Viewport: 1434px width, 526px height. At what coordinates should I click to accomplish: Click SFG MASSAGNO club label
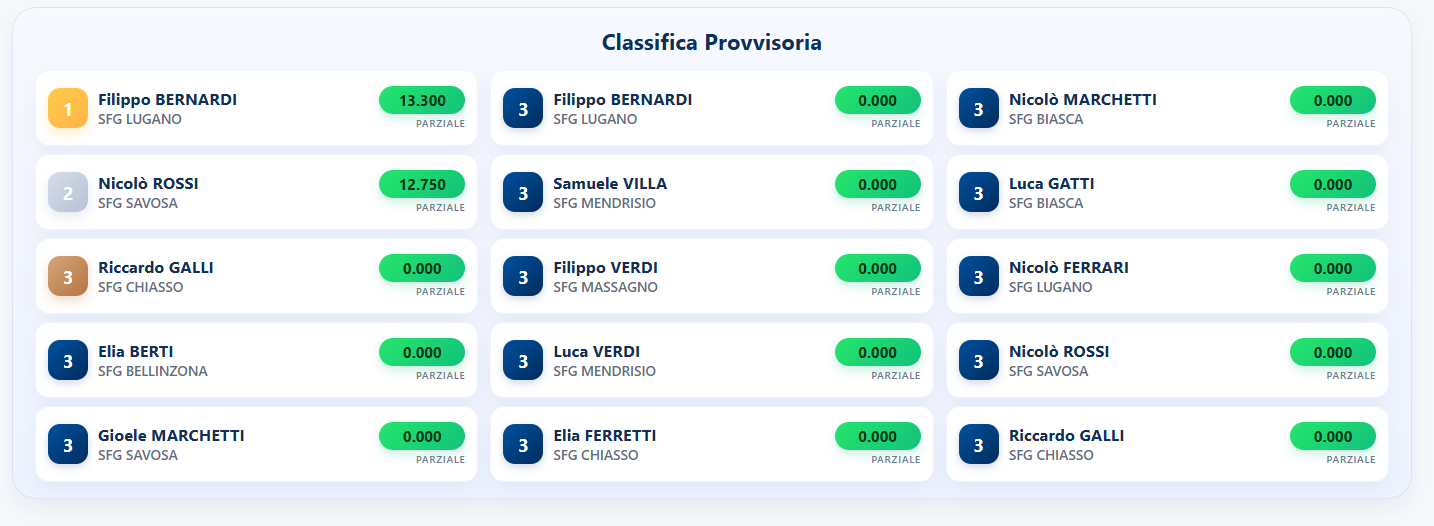(x=605, y=287)
